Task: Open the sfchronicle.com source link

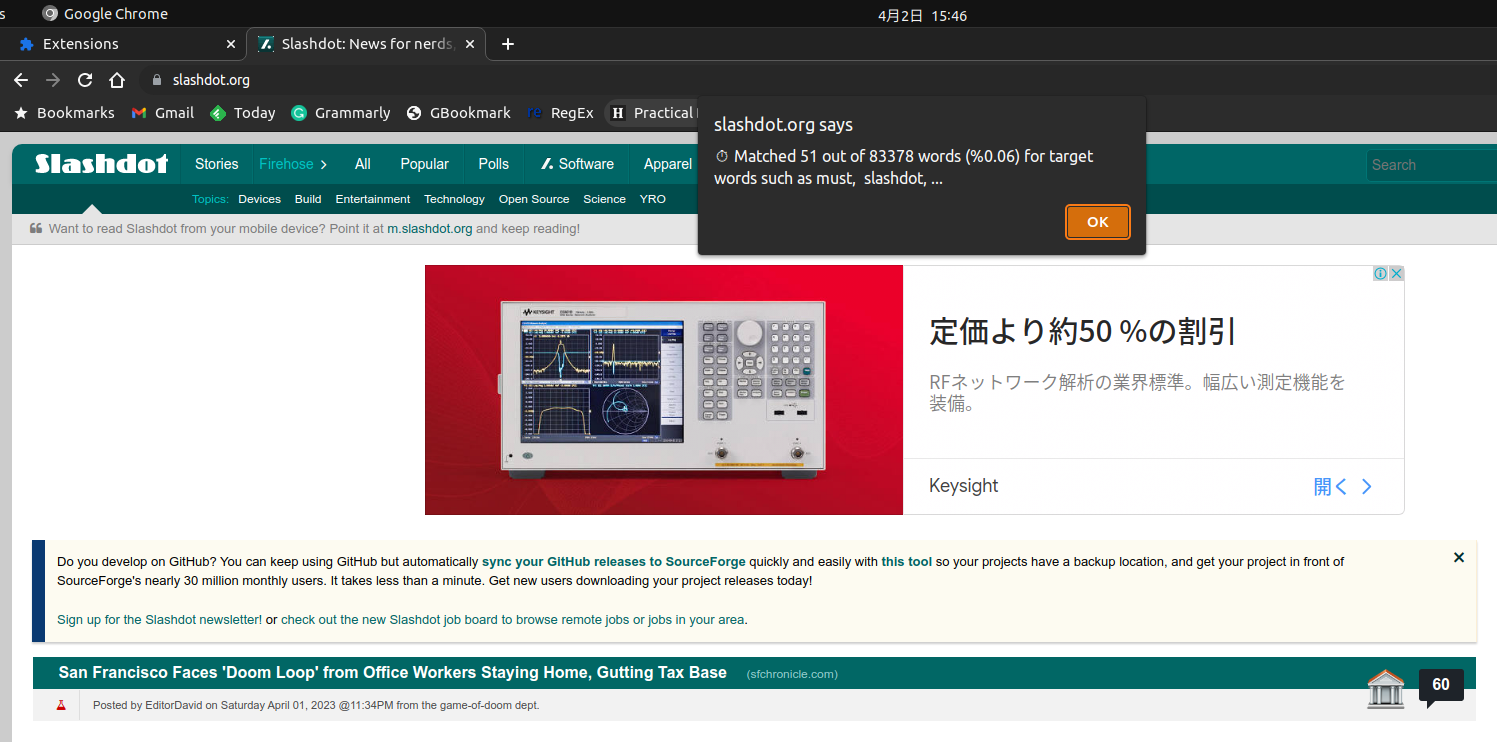Action: 792,674
